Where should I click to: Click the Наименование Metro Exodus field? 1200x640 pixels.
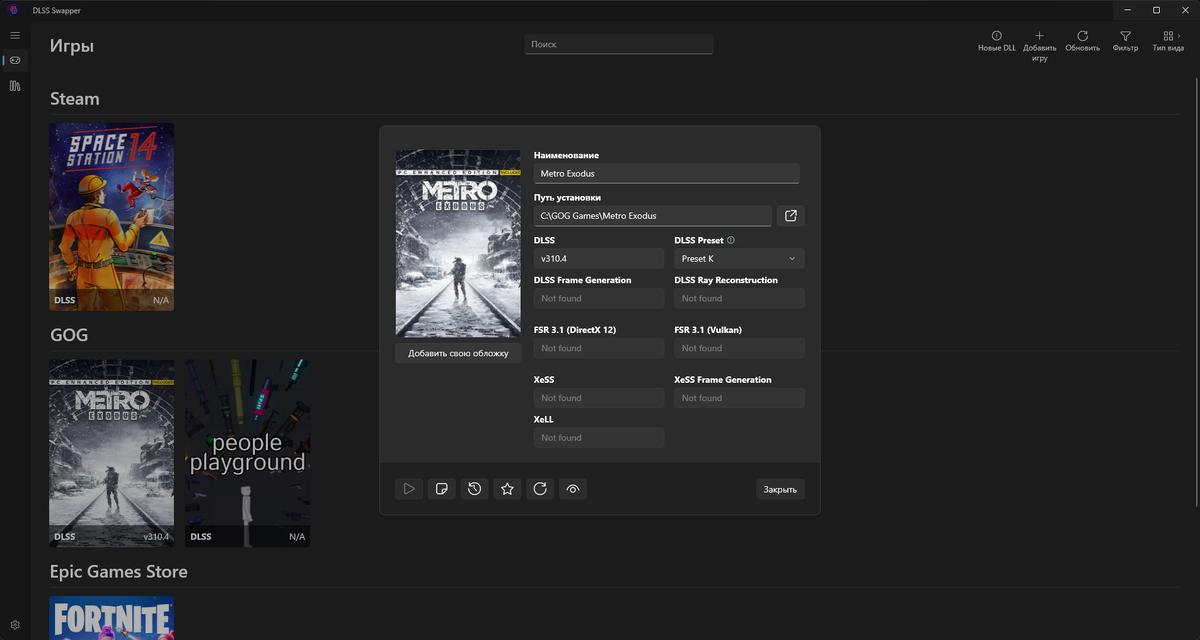[x=667, y=174]
